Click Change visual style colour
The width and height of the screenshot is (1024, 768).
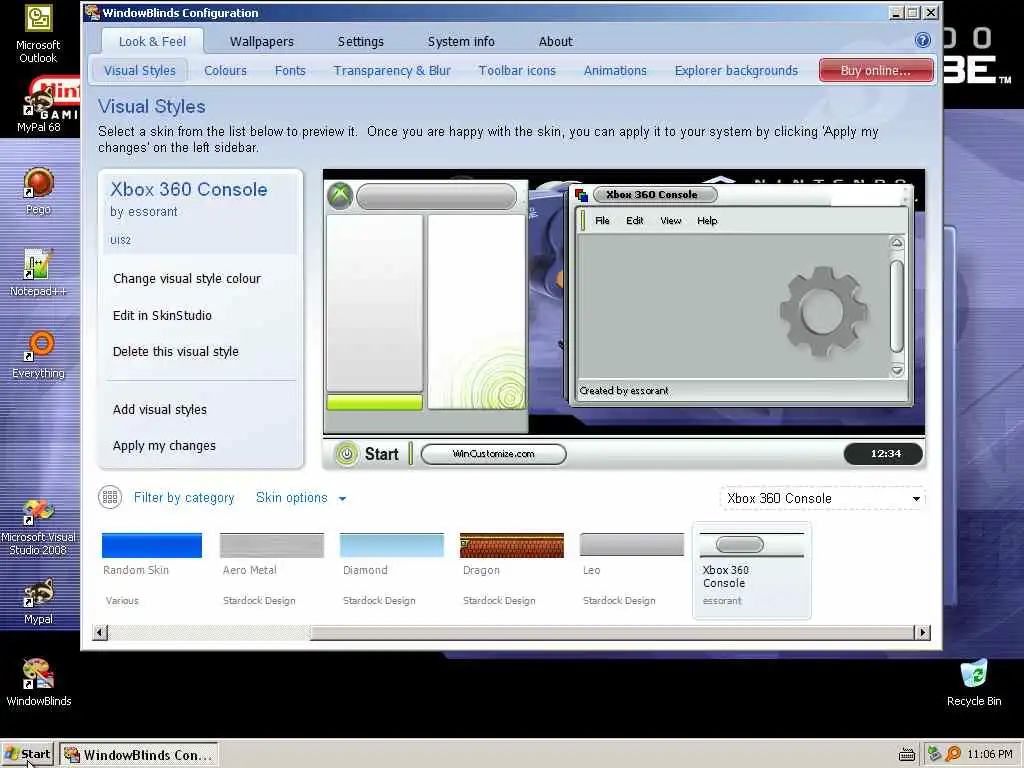pyautogui.click(x=187, y=279)
